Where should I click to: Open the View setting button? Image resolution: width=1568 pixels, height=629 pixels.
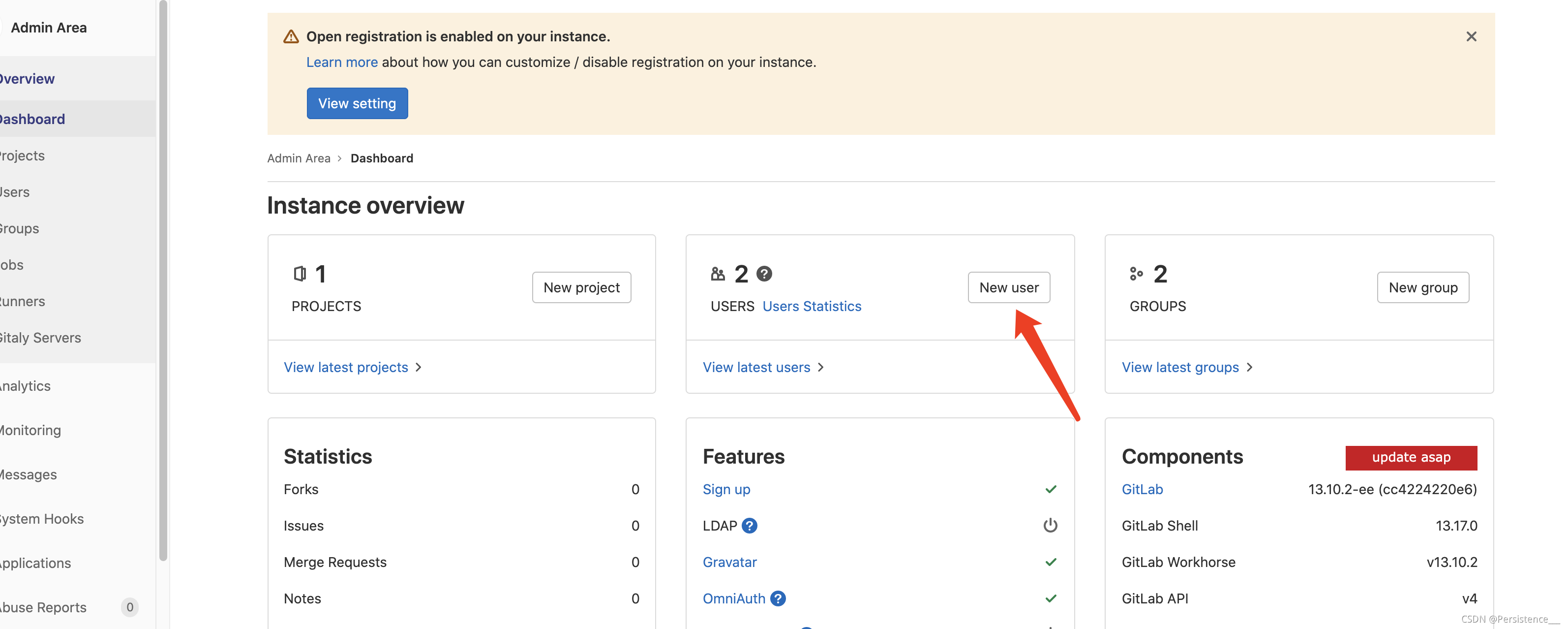(x=357, y=103)
